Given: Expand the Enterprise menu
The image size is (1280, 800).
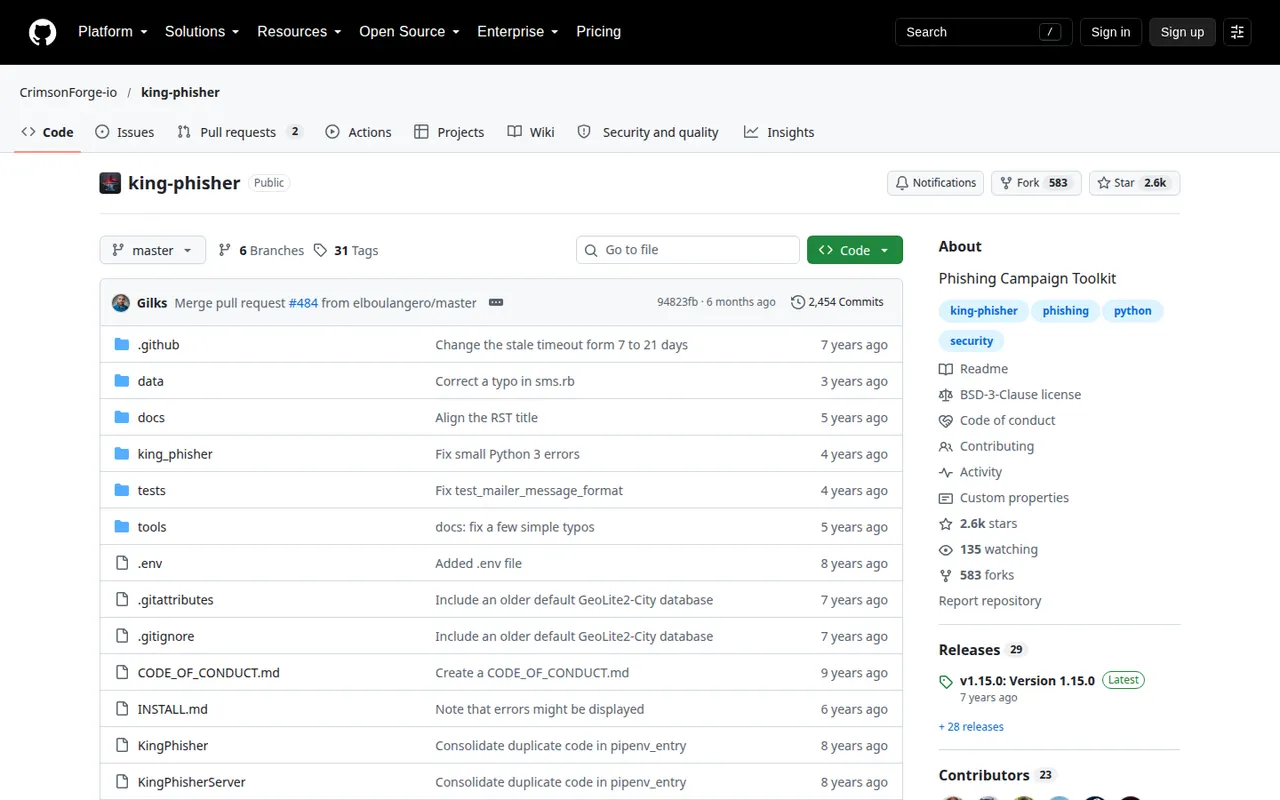Looking at the screenshot, I should click(x=518, y=32).
